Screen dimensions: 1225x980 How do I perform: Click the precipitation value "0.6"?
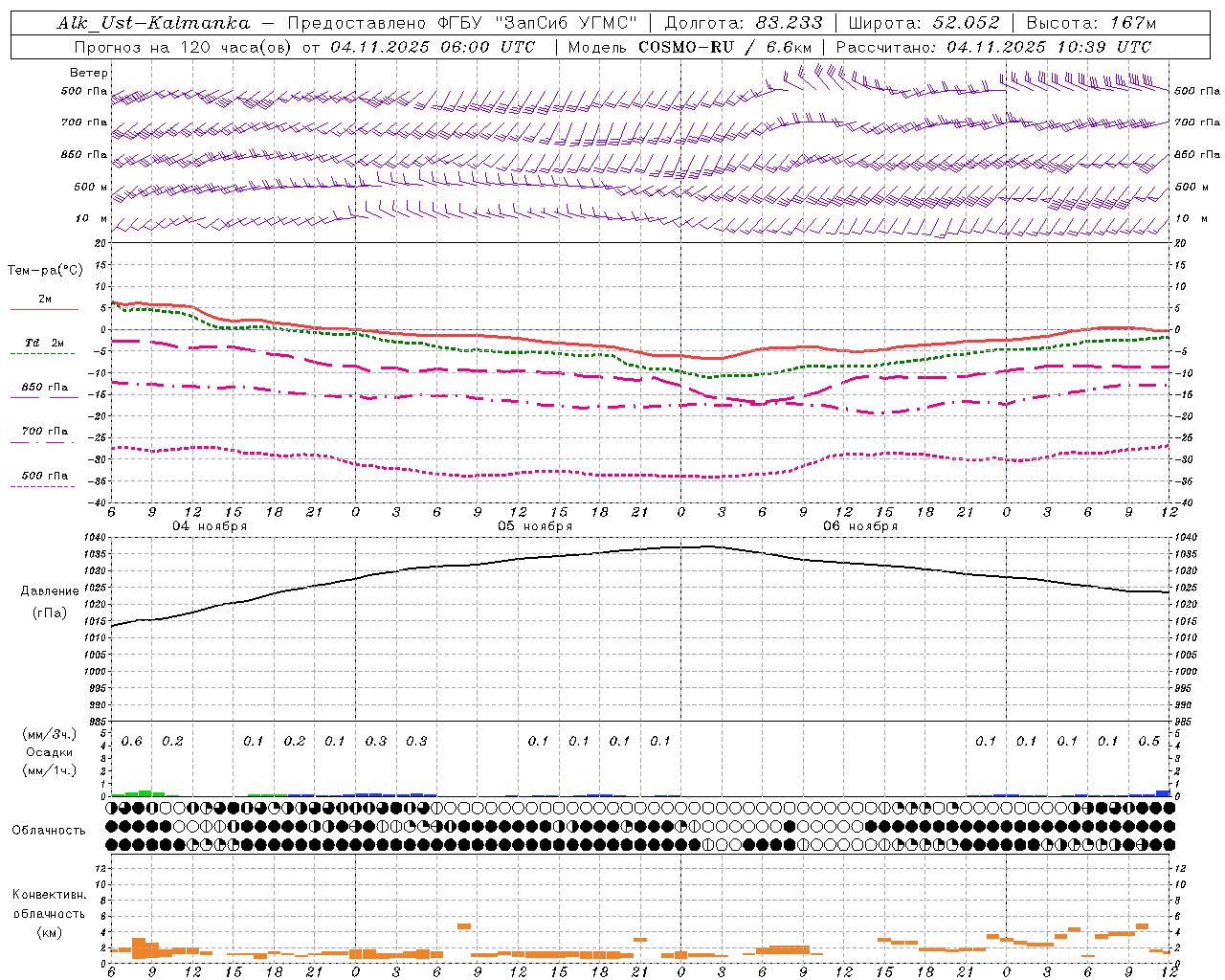tap(132, 742)
